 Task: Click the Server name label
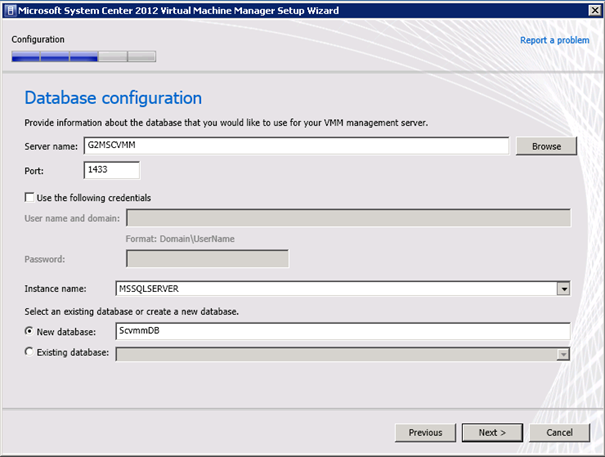(x=51, y=147)
